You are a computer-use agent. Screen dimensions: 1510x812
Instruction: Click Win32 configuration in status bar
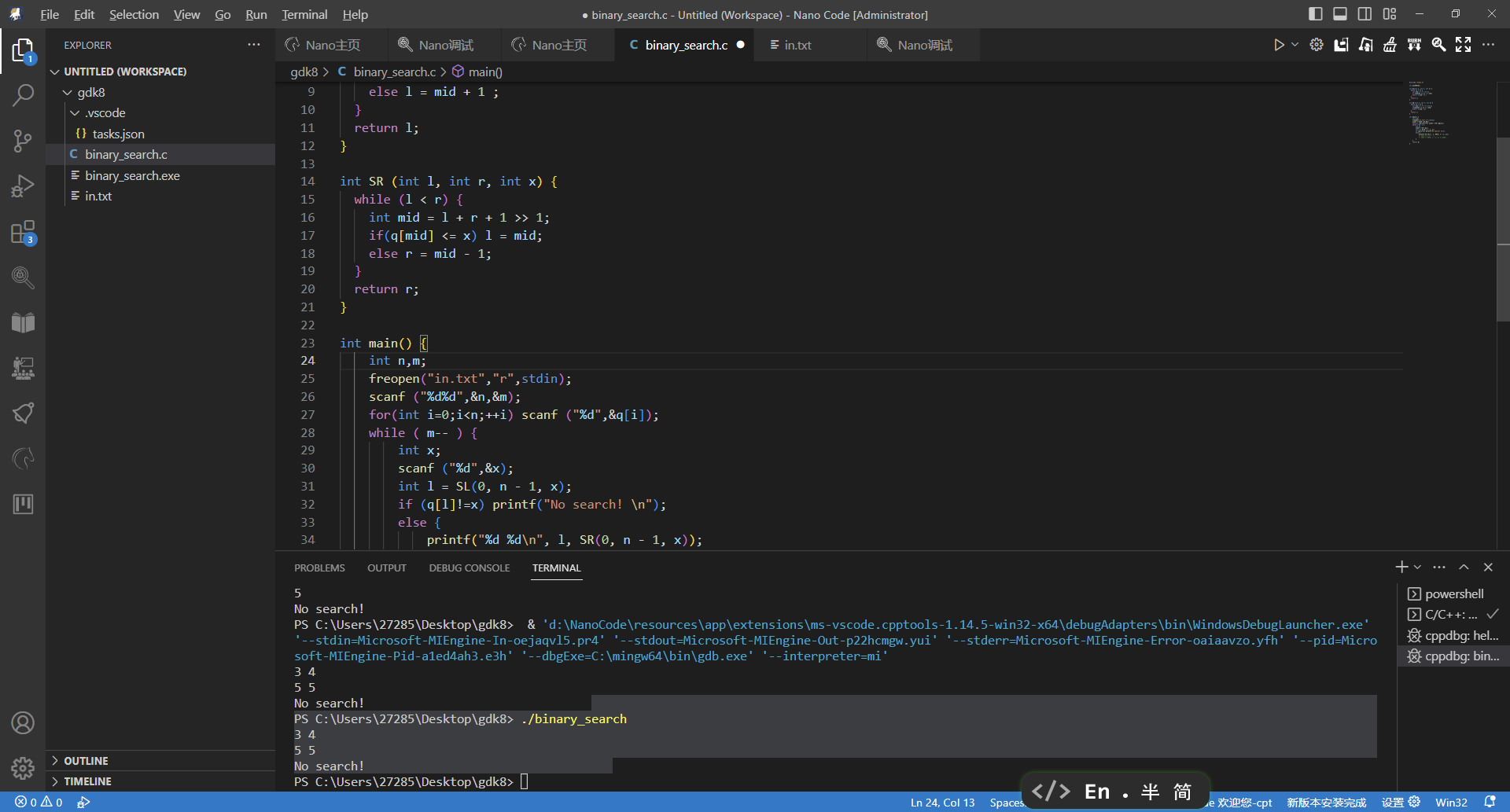(x=1451, y=803)
